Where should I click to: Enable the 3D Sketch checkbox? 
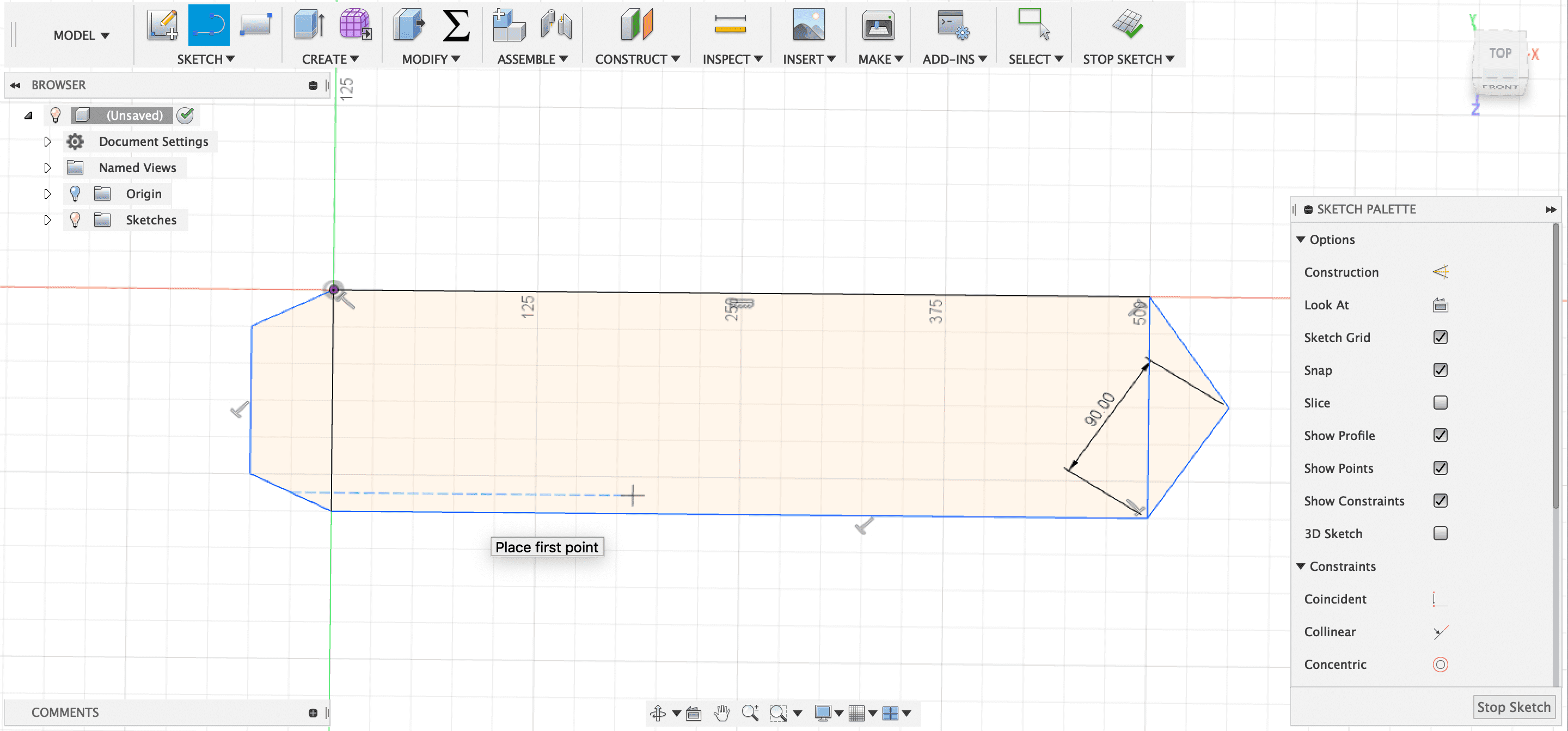click(x=1440, y=534)
